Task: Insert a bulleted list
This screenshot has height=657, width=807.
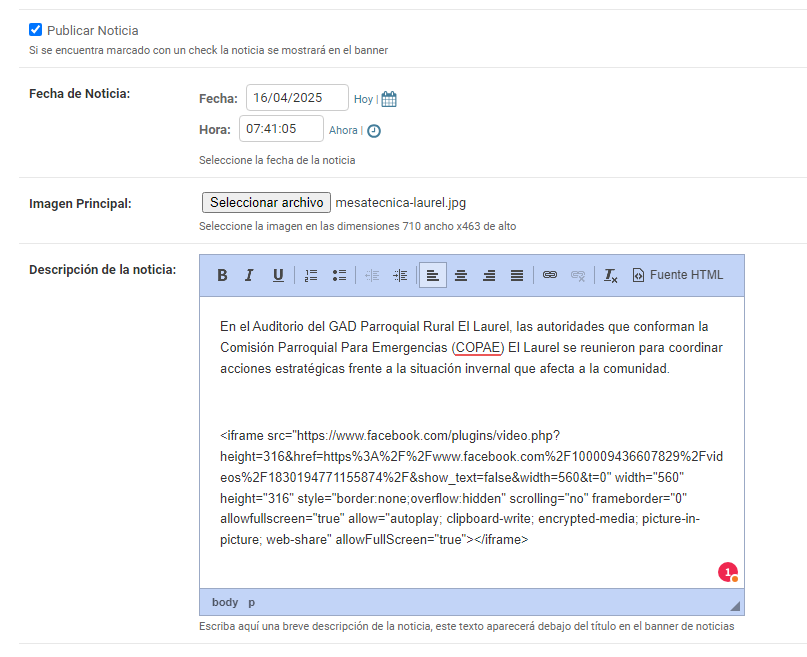Action: click(339, 275)
